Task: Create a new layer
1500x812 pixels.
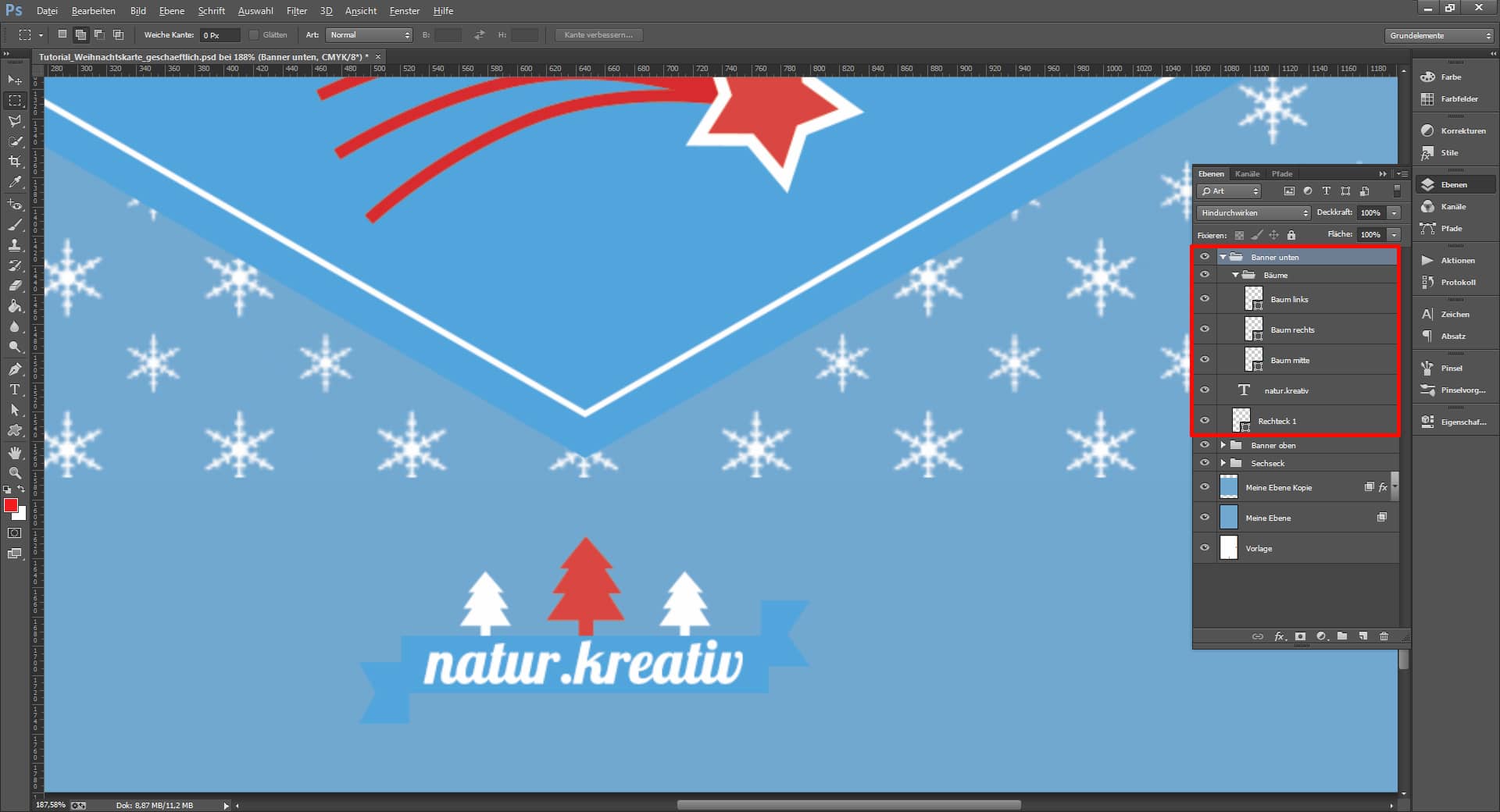Action: pyautogui.click(x=1362, y=636)
